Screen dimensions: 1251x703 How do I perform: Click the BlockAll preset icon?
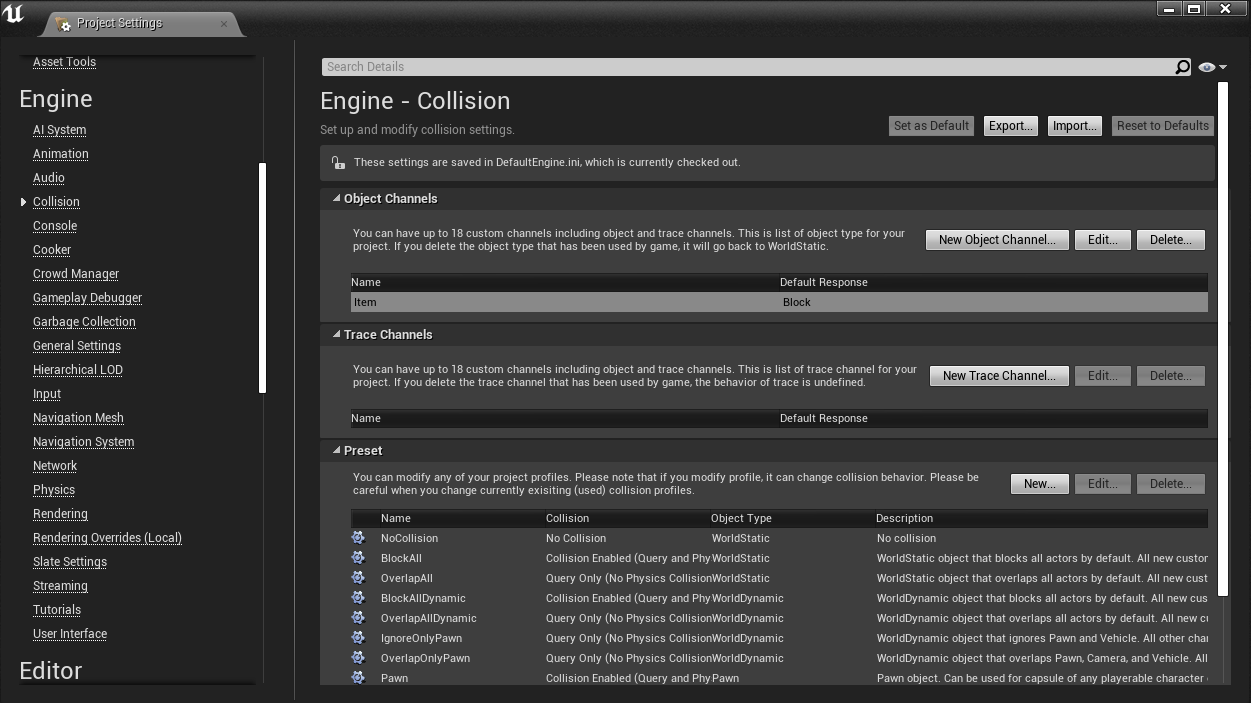[x=358, y=558]
